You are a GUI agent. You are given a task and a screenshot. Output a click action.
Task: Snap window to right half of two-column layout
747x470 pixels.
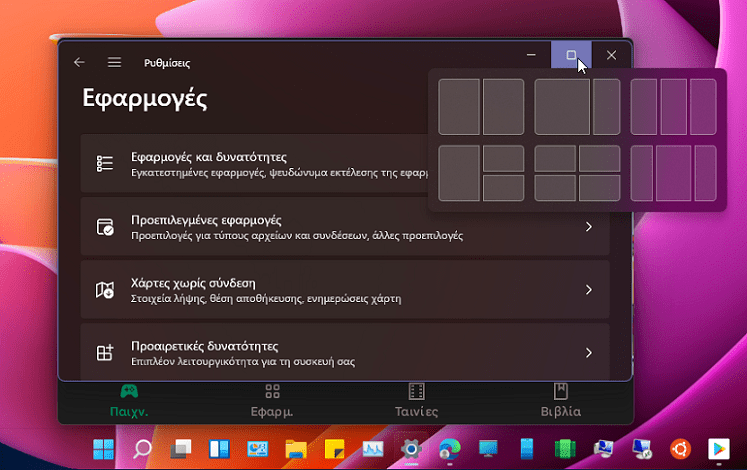[504, 107]
